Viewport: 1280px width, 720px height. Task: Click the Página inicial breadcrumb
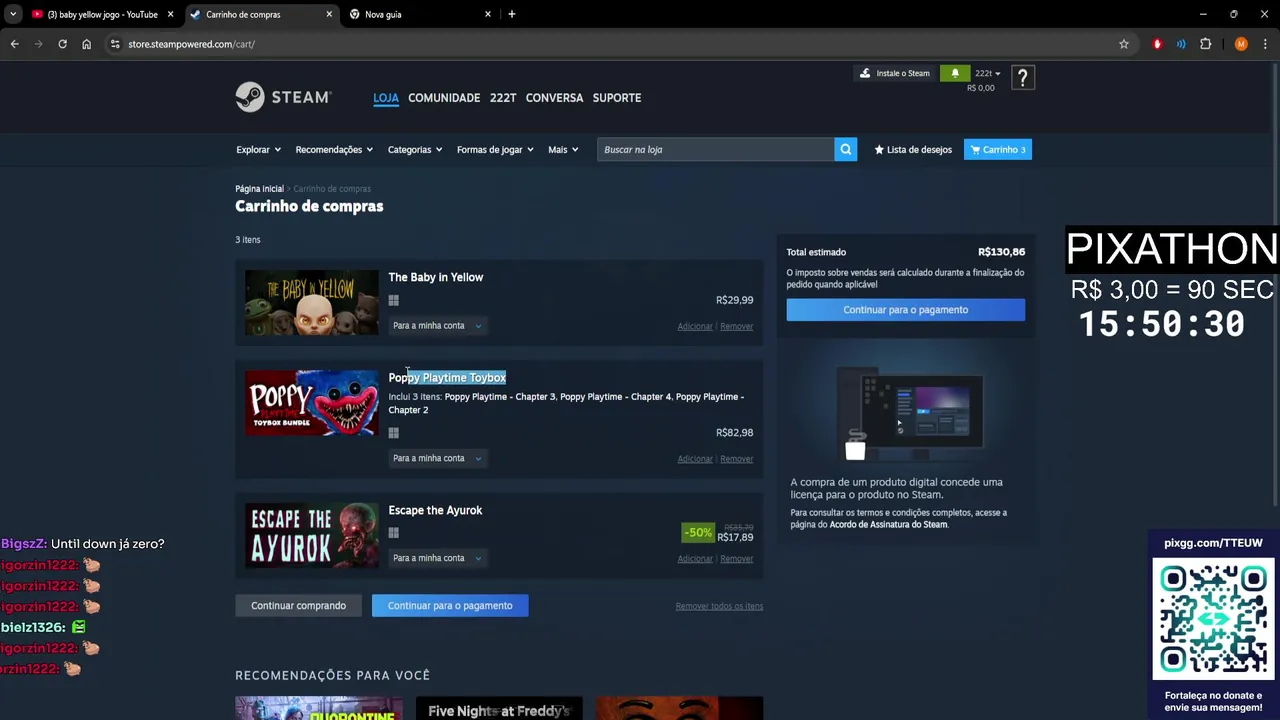[x=259, y=189]
